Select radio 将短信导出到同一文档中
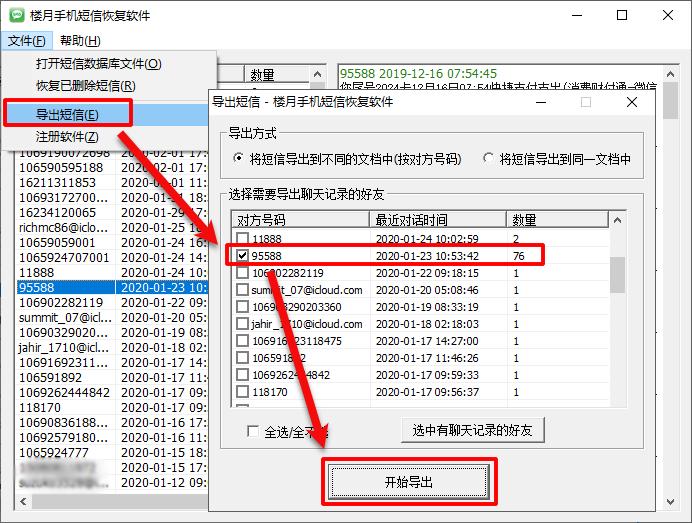Viewport: 692px width, 523px height. point(488,158)
